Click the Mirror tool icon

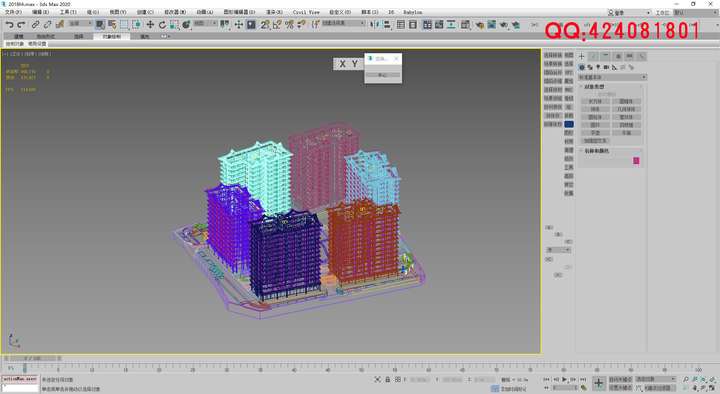[374, 24]
